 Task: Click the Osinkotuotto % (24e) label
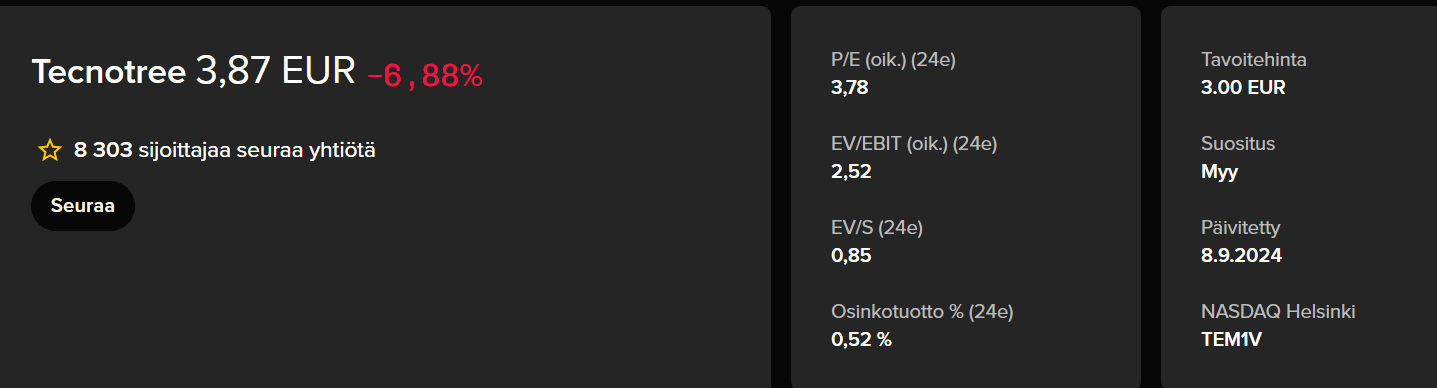tap(922, 312)
